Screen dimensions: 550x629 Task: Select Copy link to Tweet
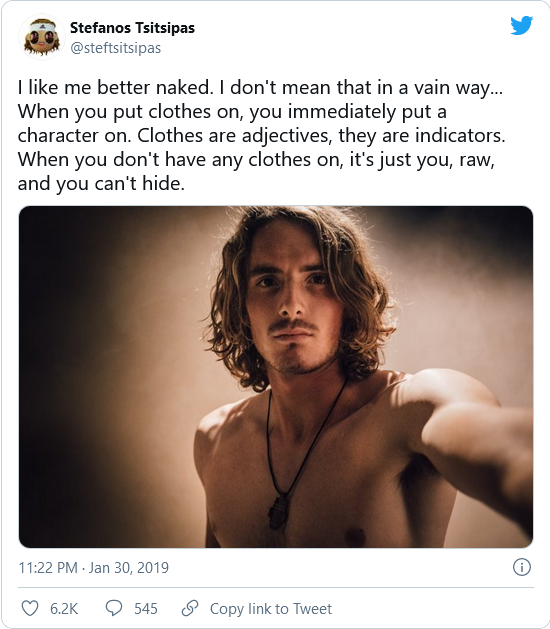tap(271, 609)
